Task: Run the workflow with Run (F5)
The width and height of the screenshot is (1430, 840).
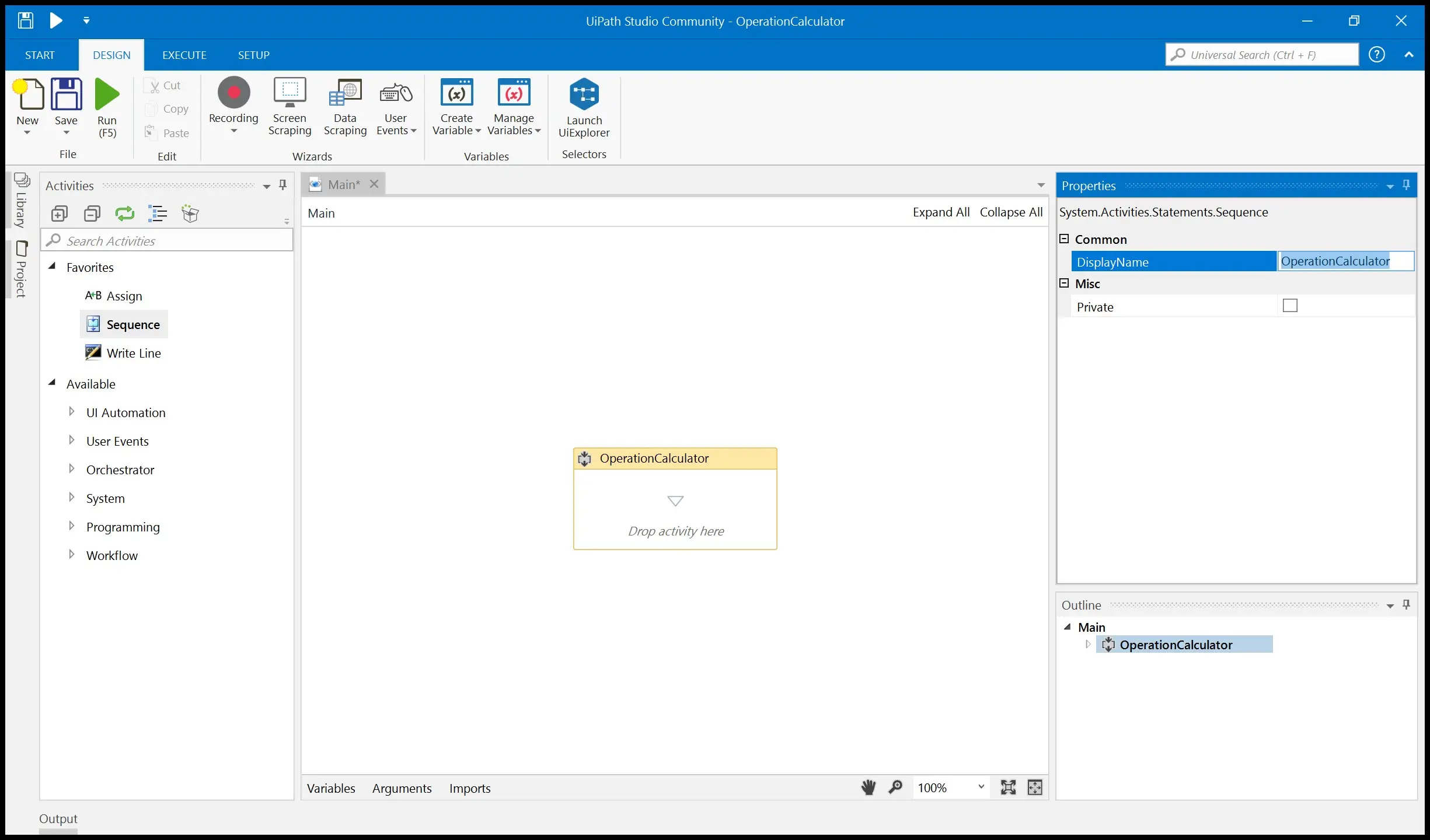Action: pos(107,108)
